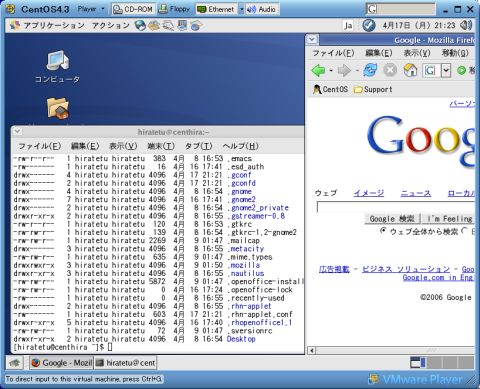Open the terminal ファイル(F) menu

(x=39, y=146)
